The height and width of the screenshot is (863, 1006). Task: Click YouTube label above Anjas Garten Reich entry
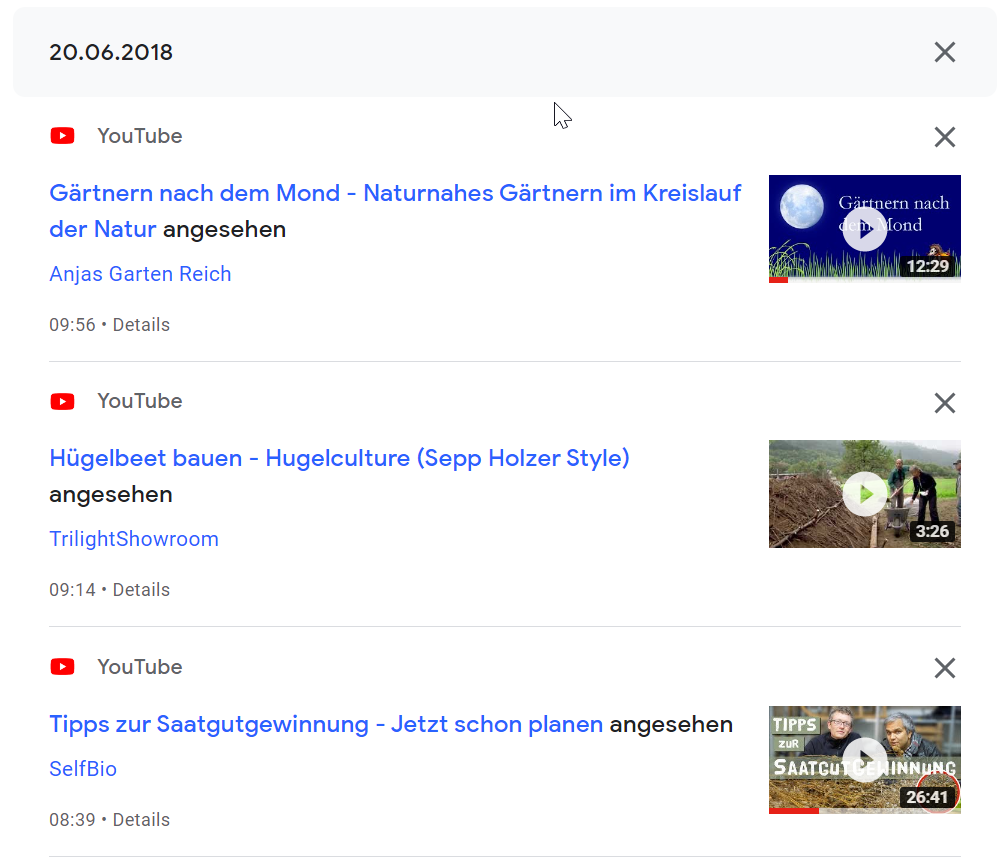pos(140,136)
